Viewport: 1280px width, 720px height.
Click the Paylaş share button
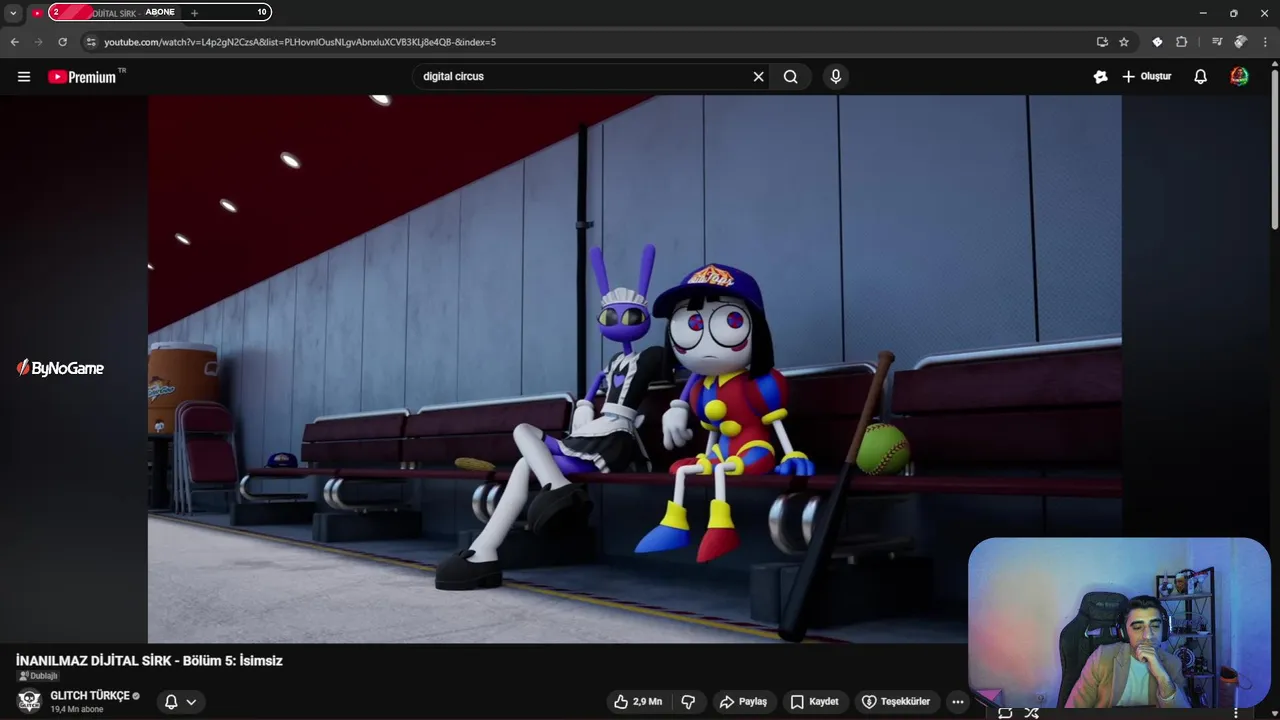(x=743, y=702)
